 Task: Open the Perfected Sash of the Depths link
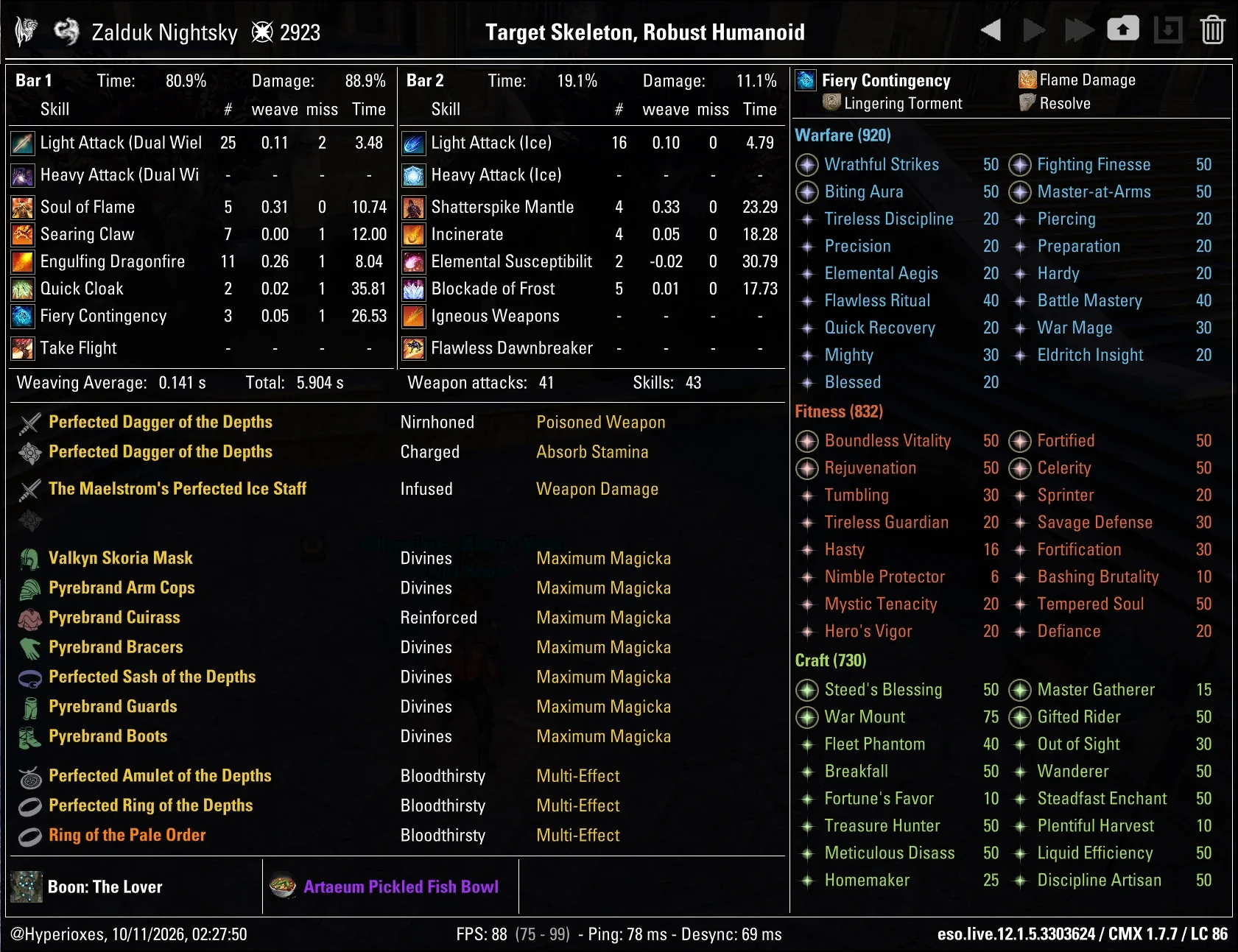(x=152, y=677)
